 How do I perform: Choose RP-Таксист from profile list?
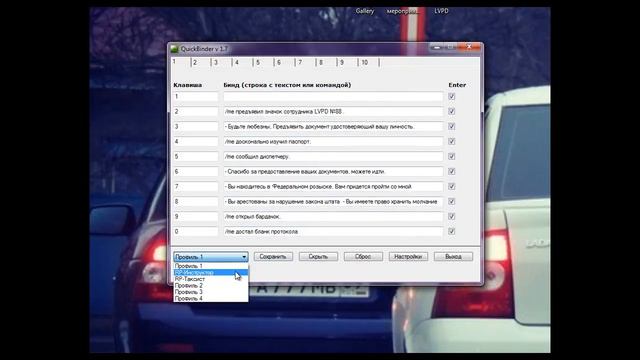211,279
